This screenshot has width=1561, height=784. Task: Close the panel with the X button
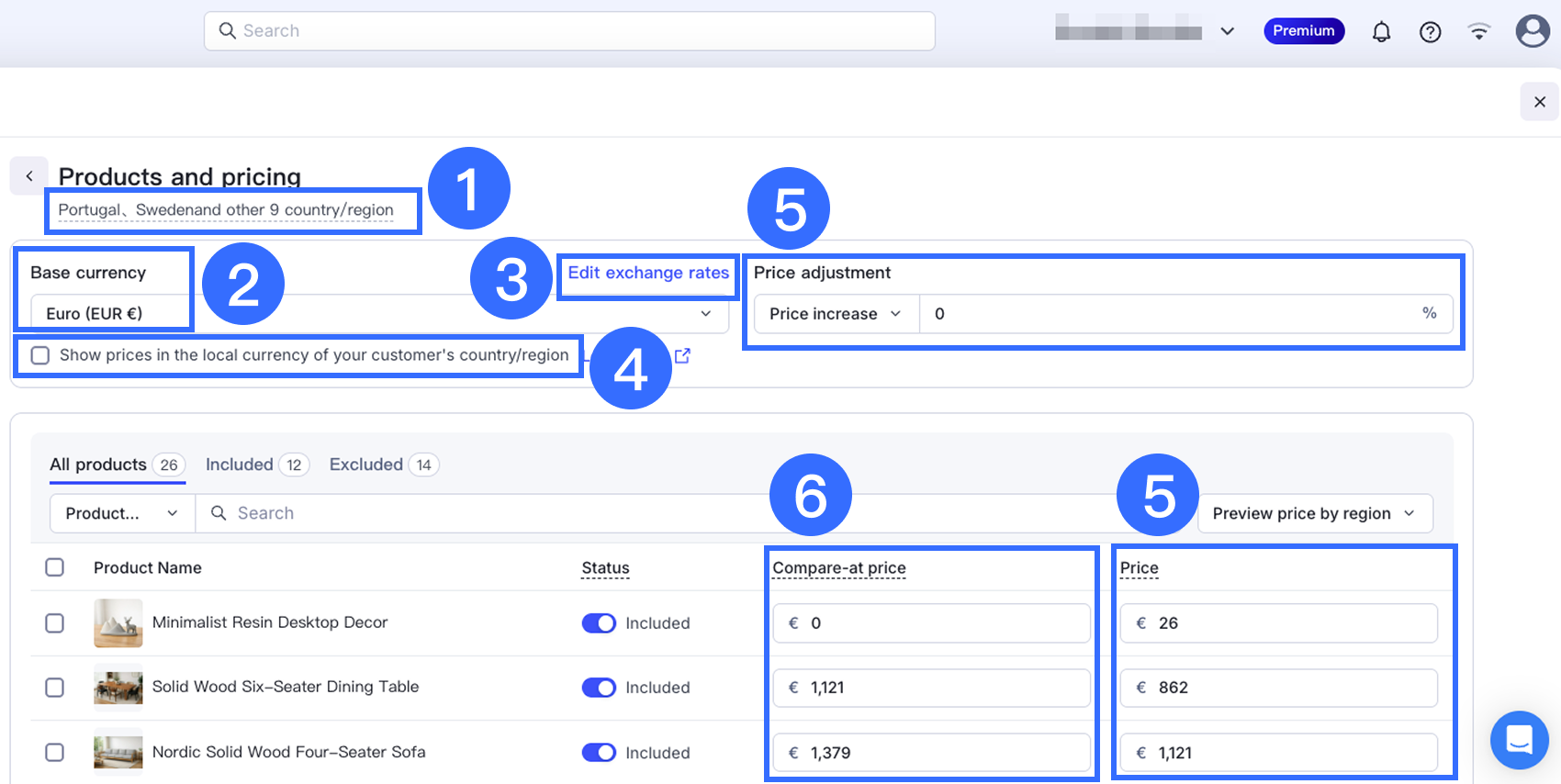1539,102
